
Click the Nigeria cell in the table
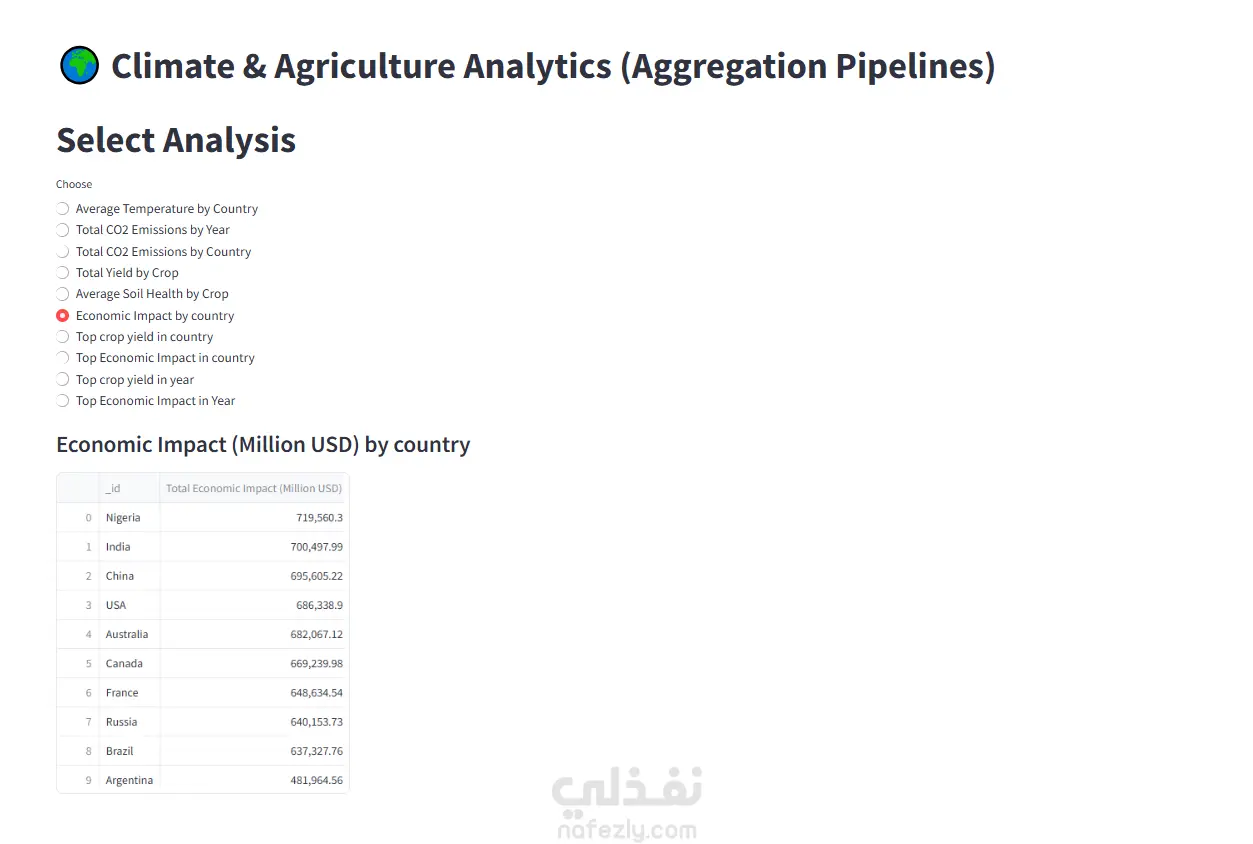123,518
